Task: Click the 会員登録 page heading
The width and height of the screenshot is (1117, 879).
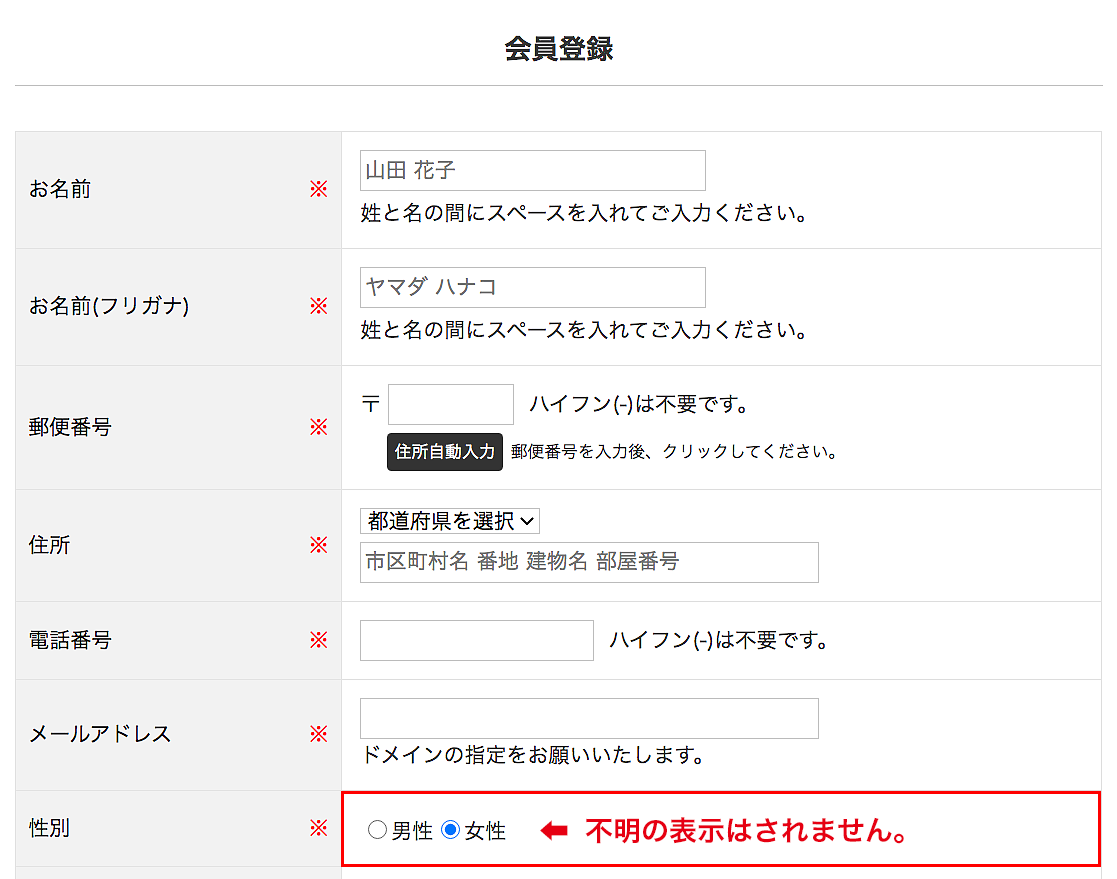Action: pos(558,49)
